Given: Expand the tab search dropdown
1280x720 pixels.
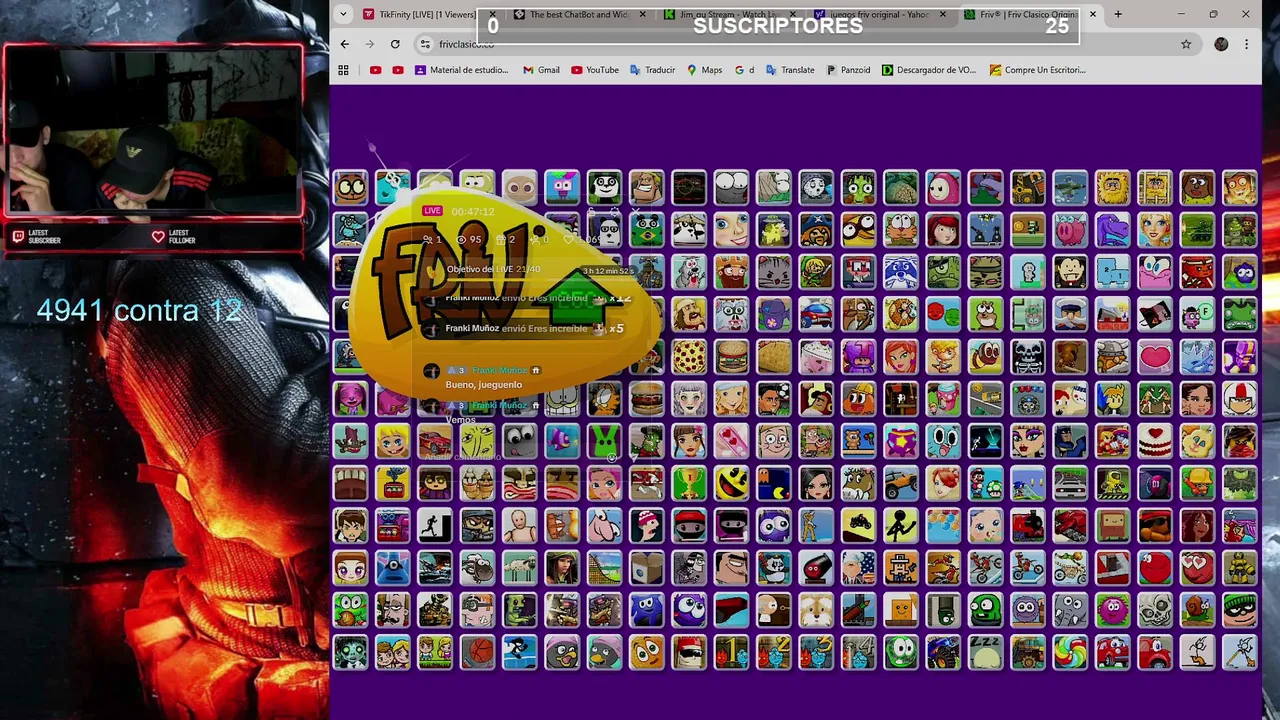Looking at the screenshot, I should pyautogui.click(x=343, y=14).
